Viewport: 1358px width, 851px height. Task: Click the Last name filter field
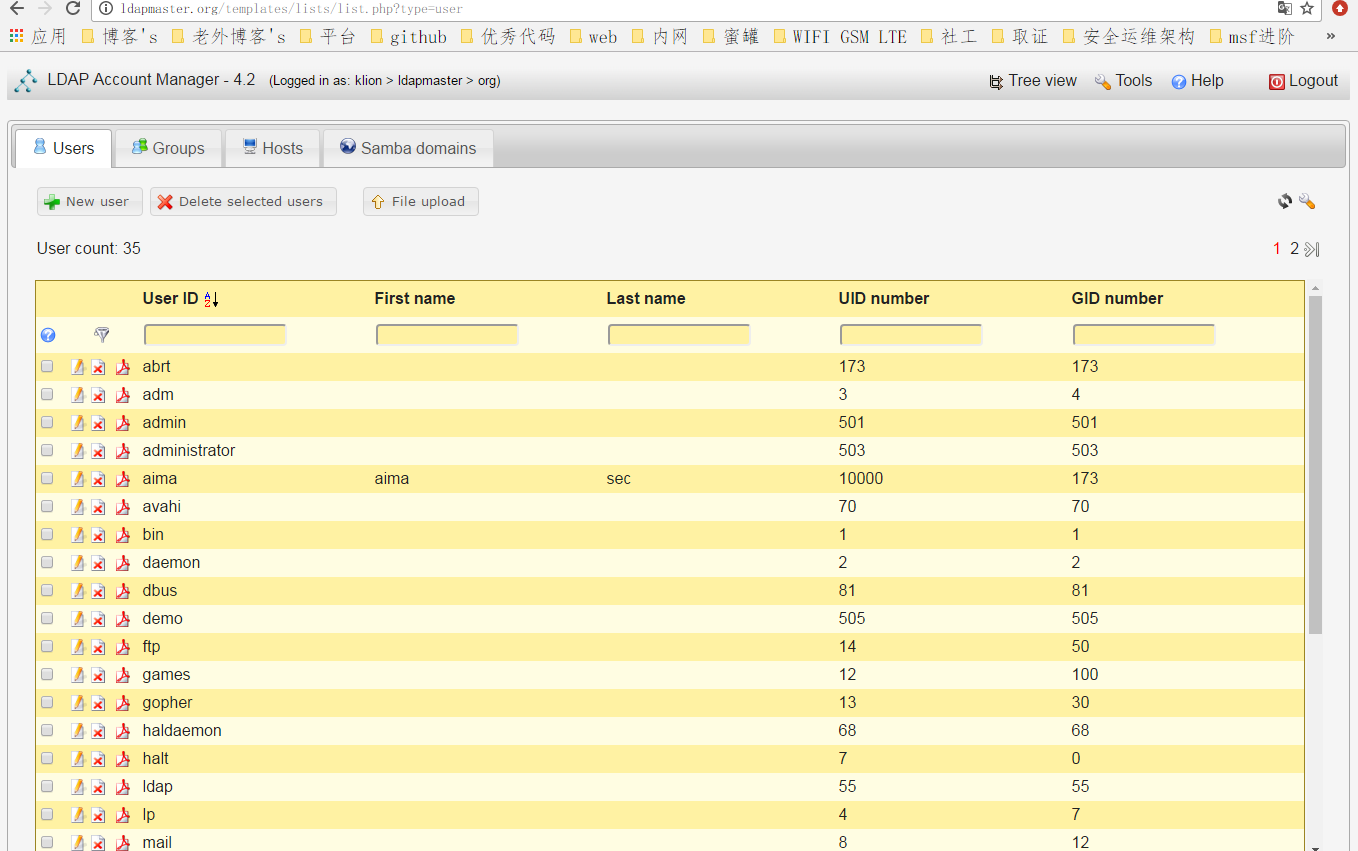[679, 335]
